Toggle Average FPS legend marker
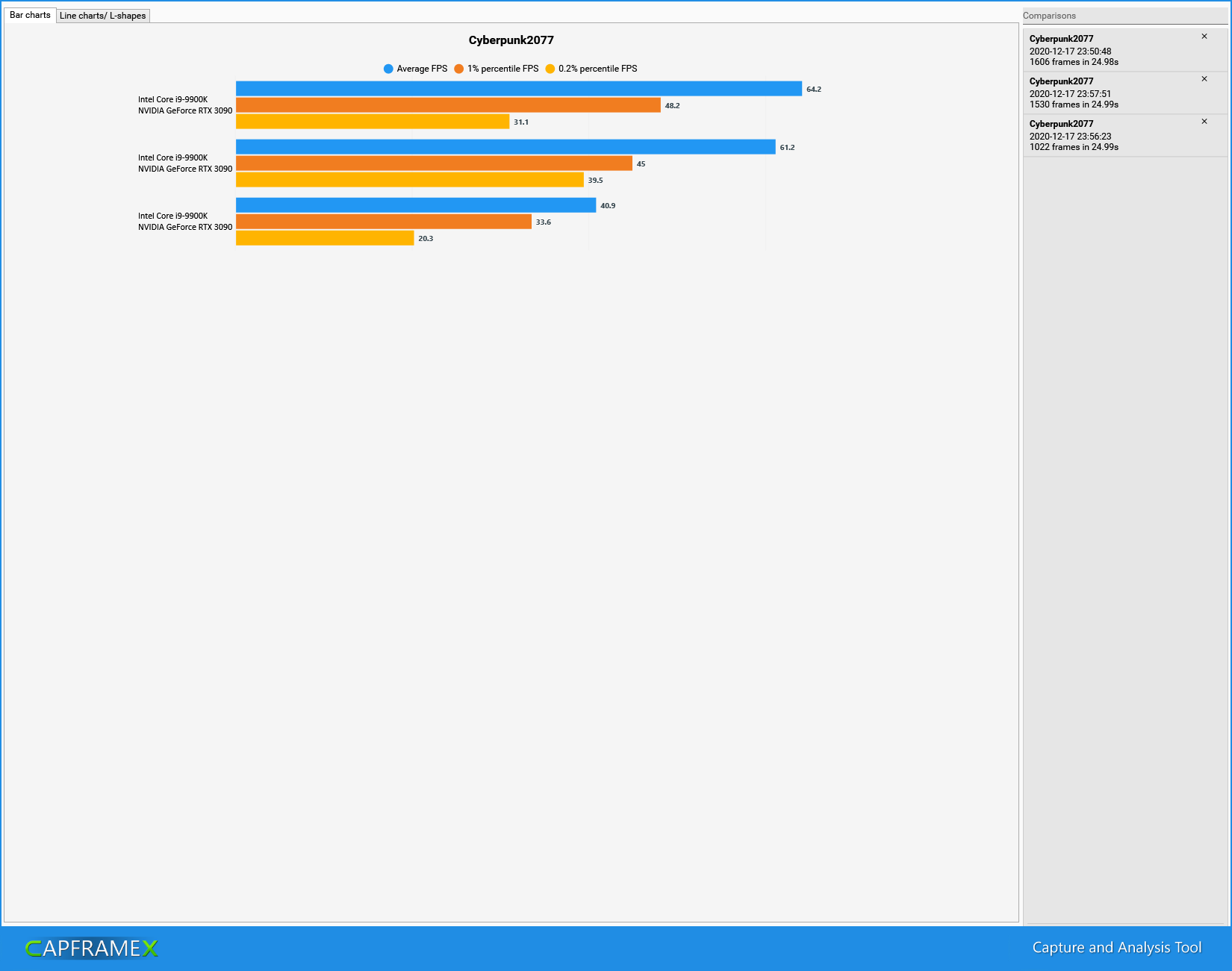The height and width of the screenshot is (971, 1232). 388,69
